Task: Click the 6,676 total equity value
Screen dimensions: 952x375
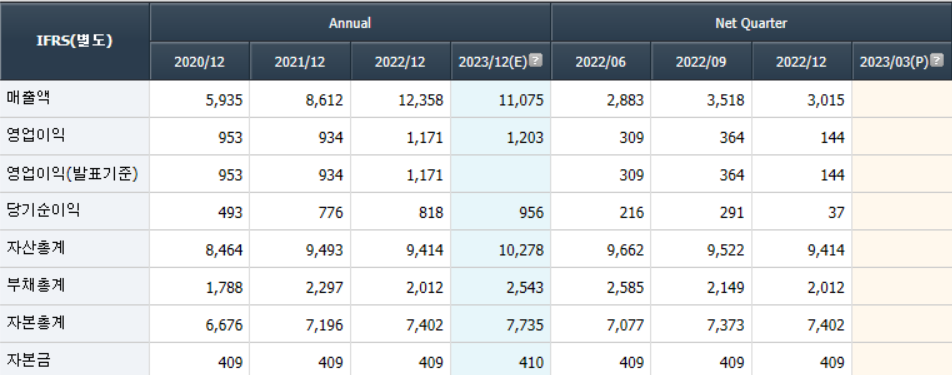Action: click(223, 325)
